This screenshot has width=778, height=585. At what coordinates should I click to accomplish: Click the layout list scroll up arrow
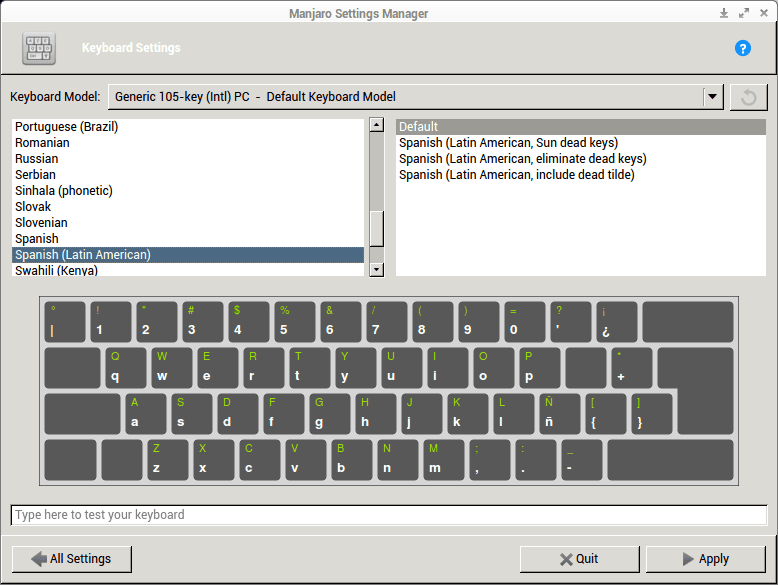coord(377,125)
